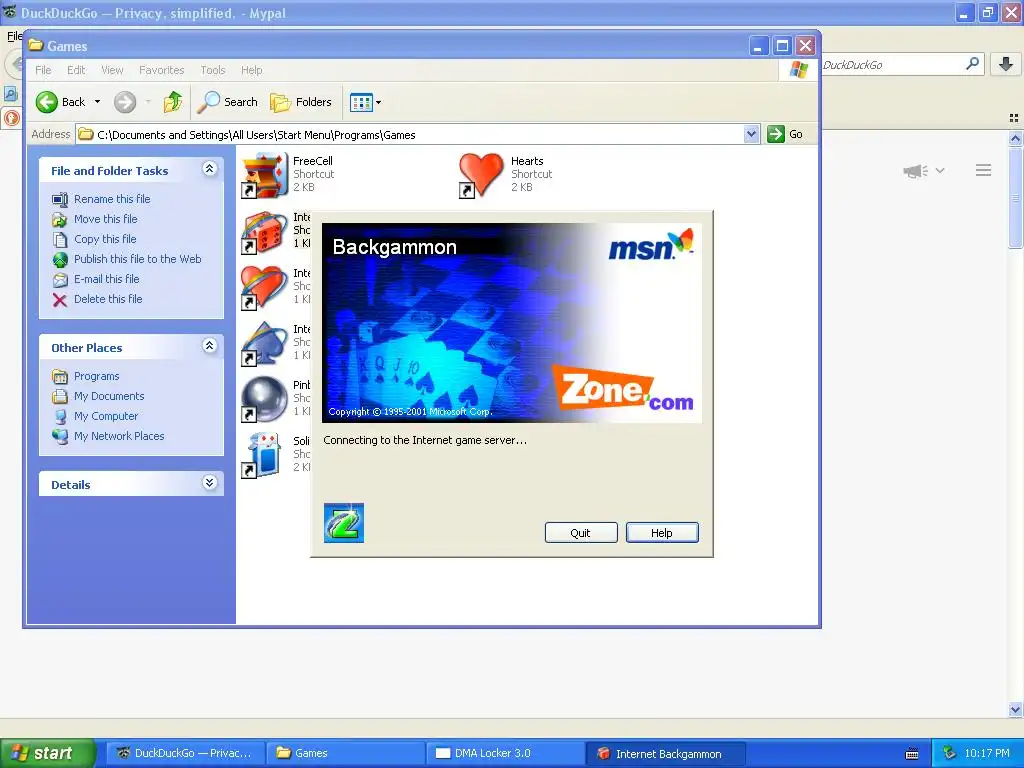The image size is (1024, 768).
Task: Expand the Address bar dropdown
Action: [x=751, y=134]
